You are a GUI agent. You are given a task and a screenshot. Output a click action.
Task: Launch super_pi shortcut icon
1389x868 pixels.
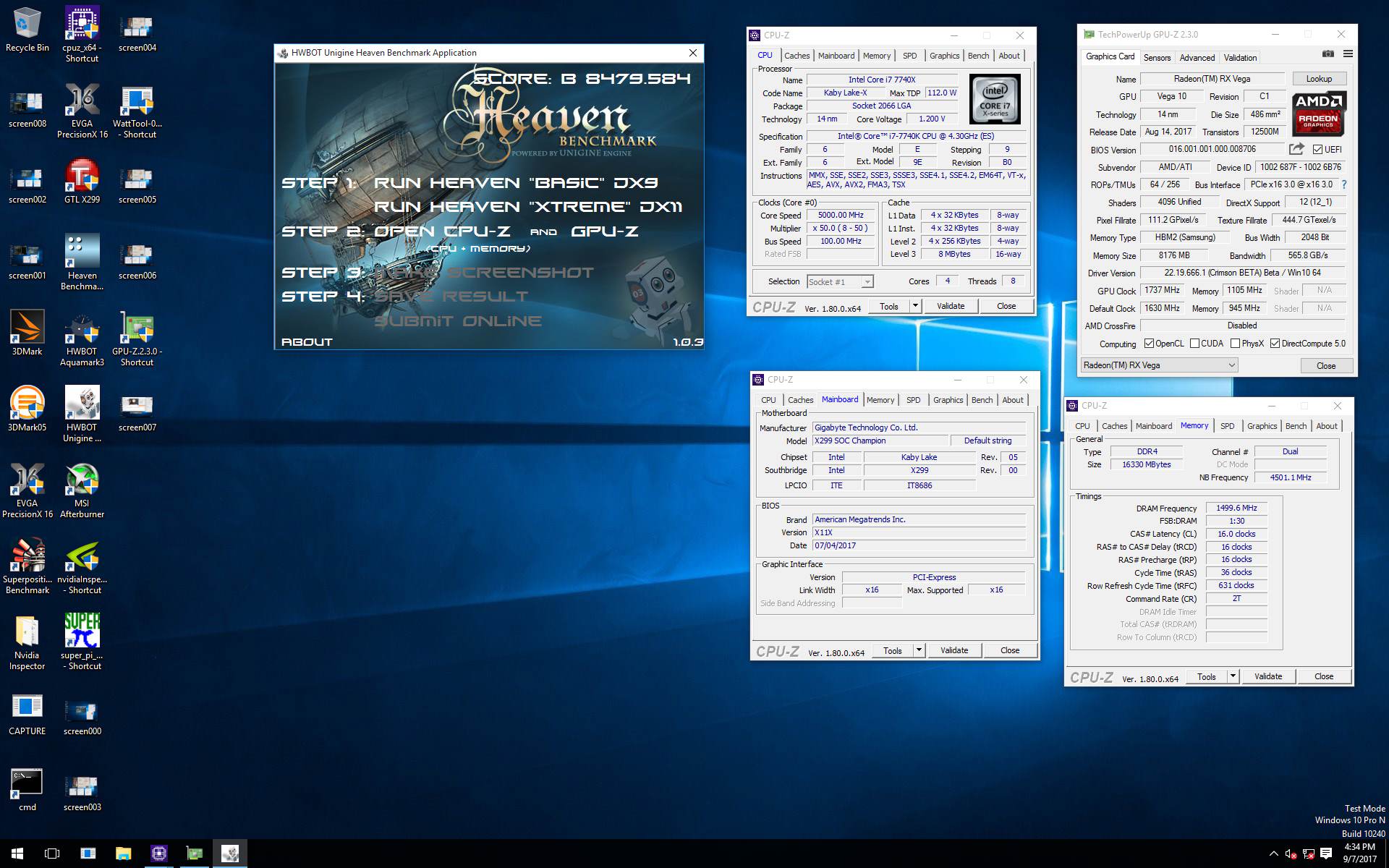82,642
